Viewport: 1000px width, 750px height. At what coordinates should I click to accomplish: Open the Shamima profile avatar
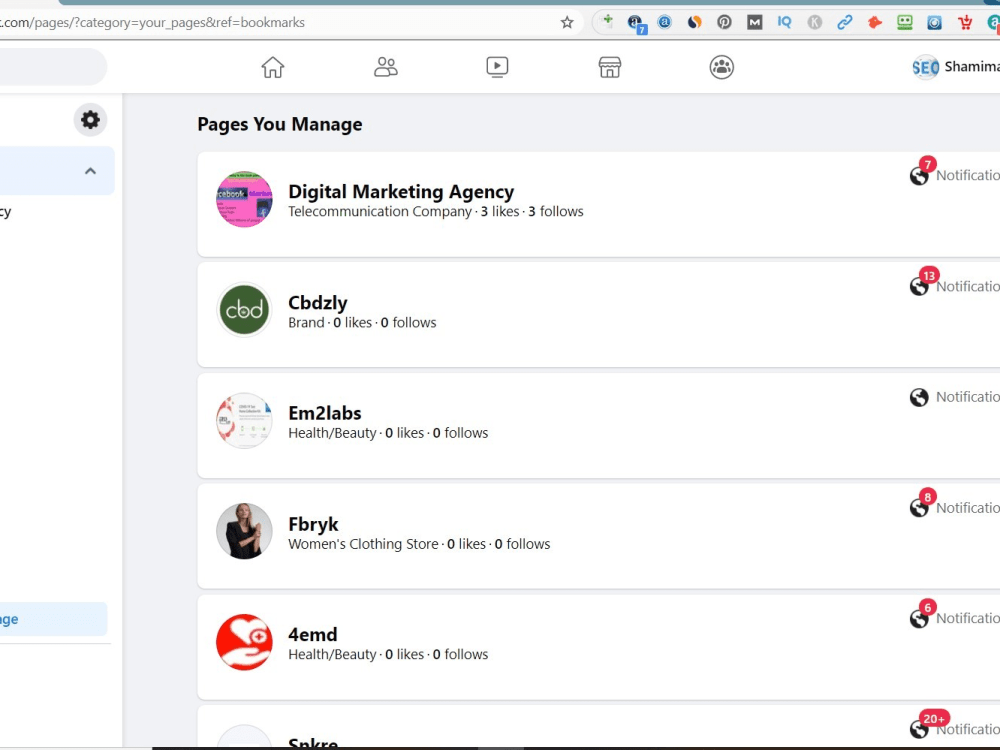click(x=925, y=67)
